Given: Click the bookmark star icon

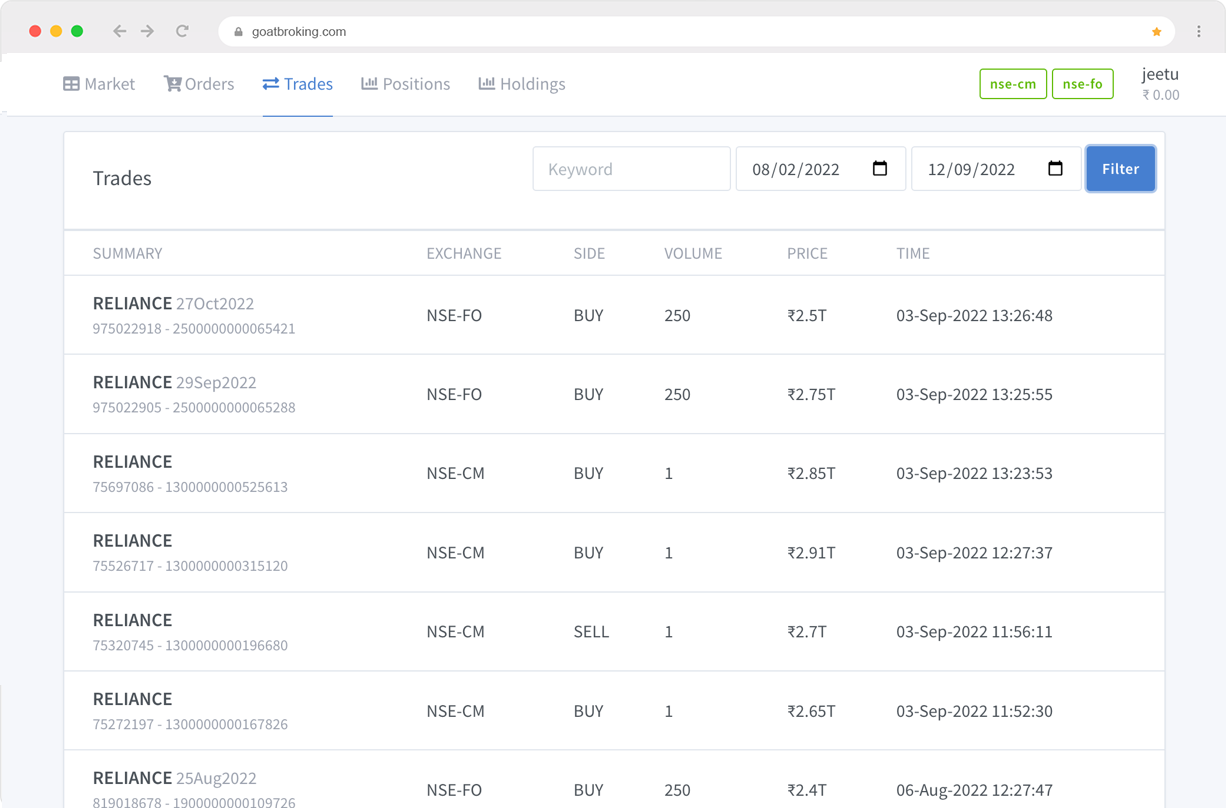Looking at the screenshot, I should [x=1156, y=32].
